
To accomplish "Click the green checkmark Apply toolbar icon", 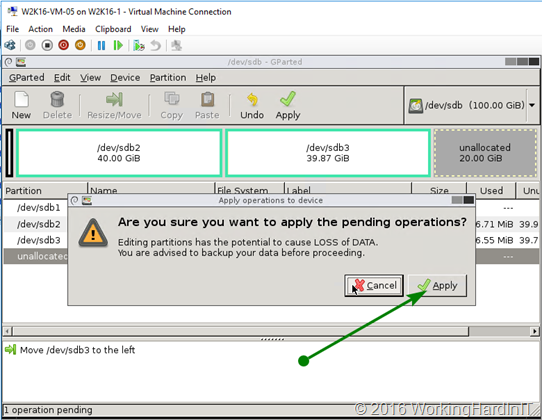I will tap(288, 99).
